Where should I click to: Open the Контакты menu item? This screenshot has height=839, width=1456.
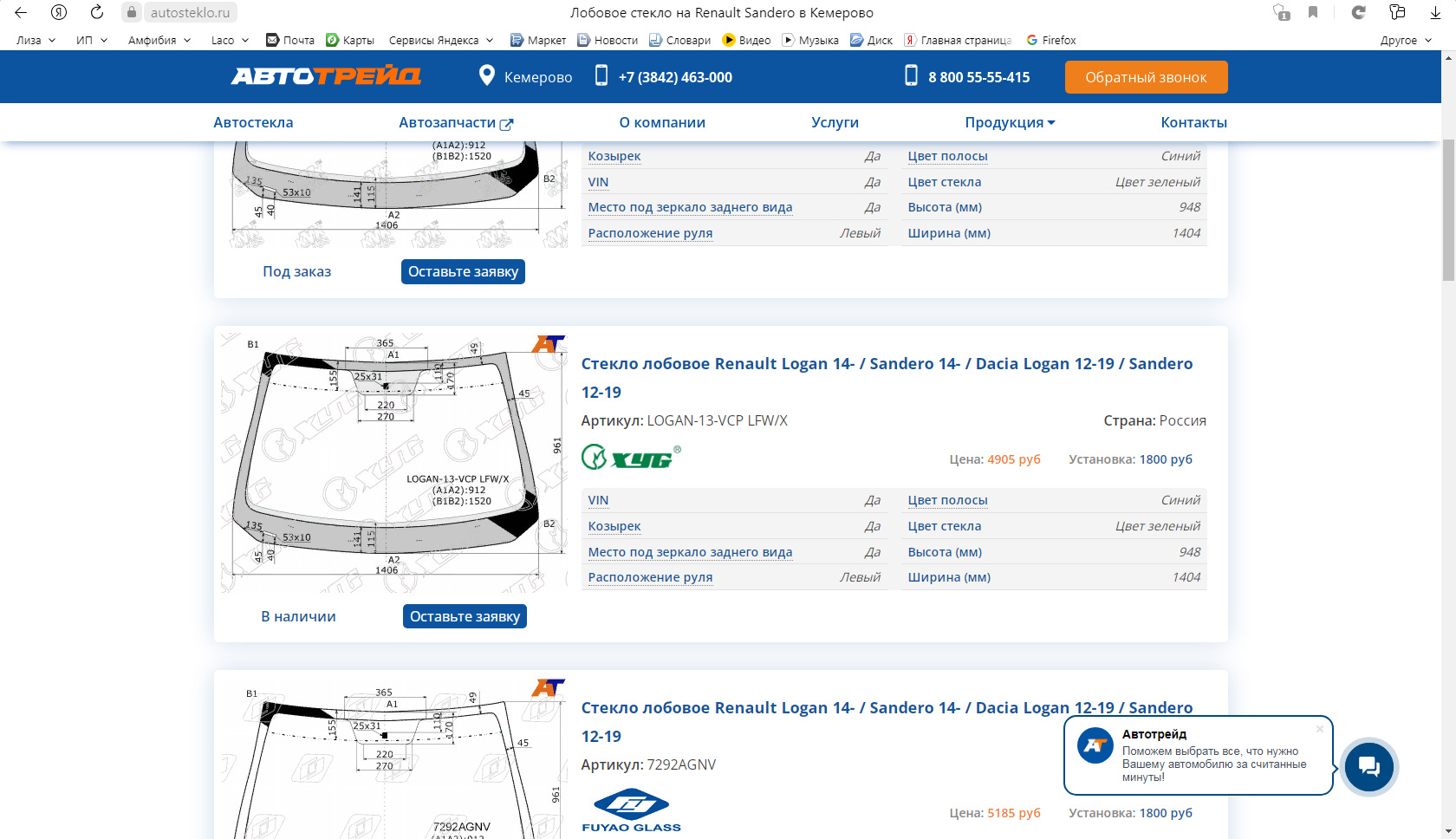tap(1193, 122)
